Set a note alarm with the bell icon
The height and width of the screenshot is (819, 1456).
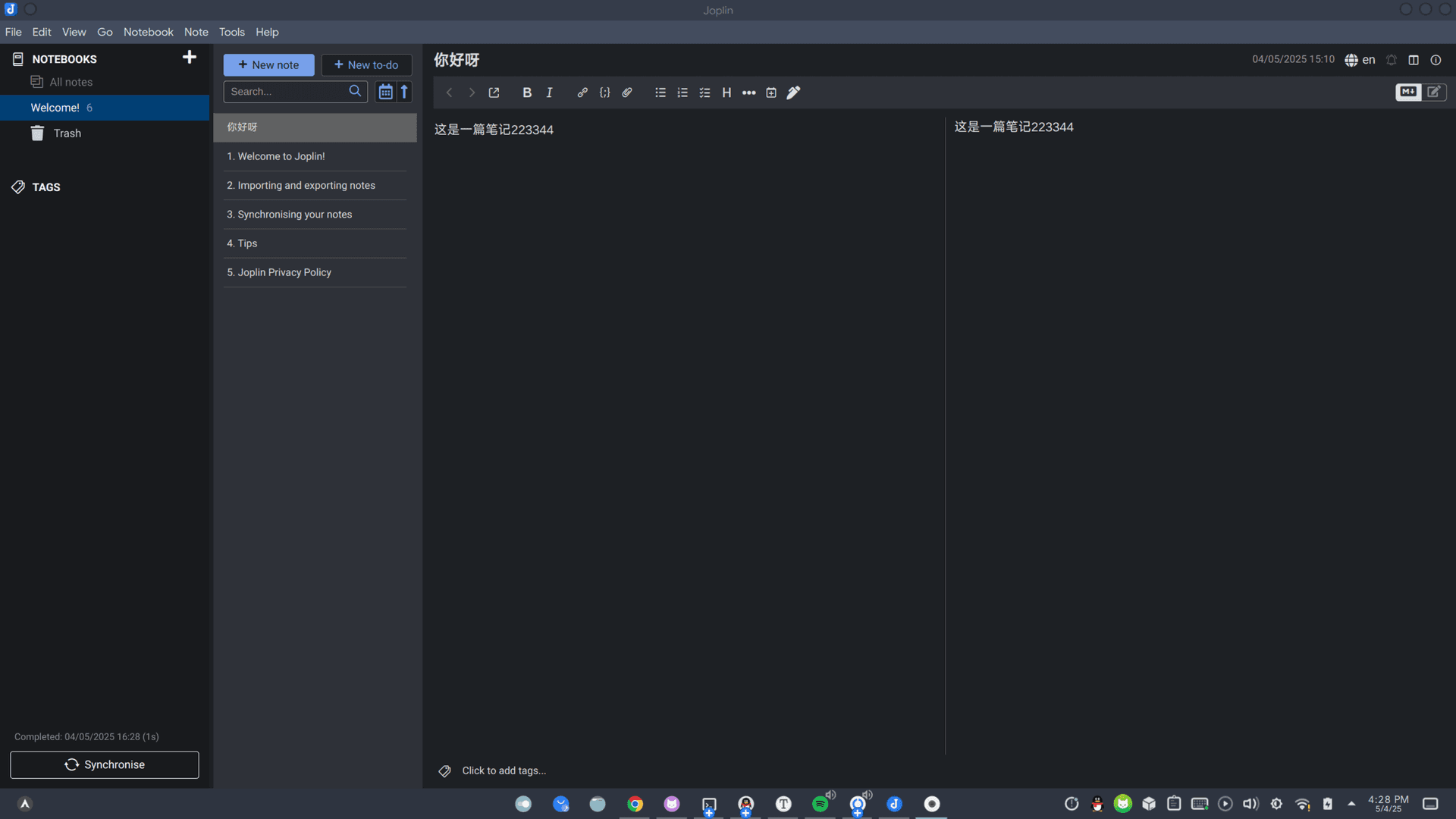point(1392,60)
